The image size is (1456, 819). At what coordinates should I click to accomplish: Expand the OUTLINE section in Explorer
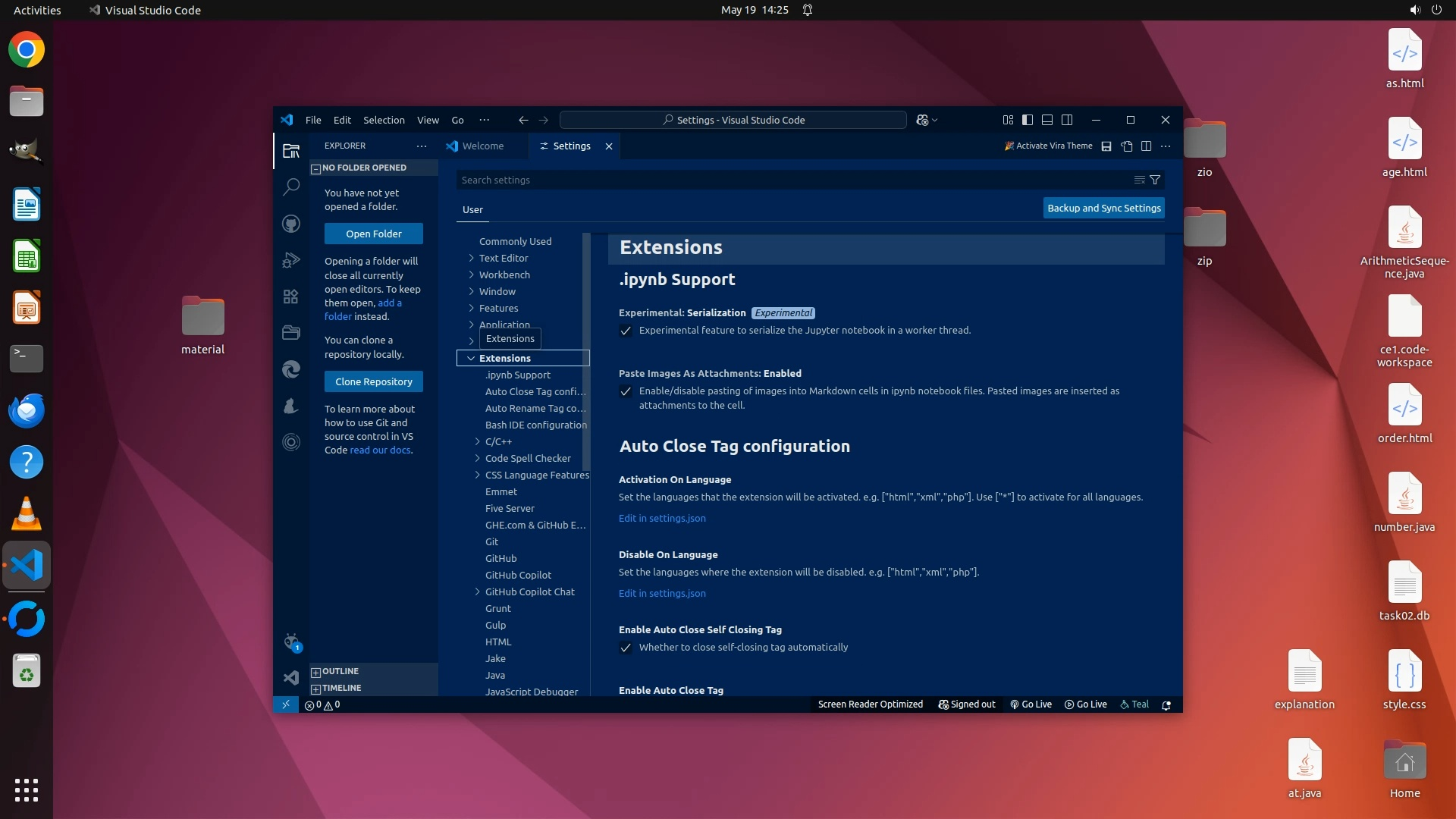click(x=340, y=672)
